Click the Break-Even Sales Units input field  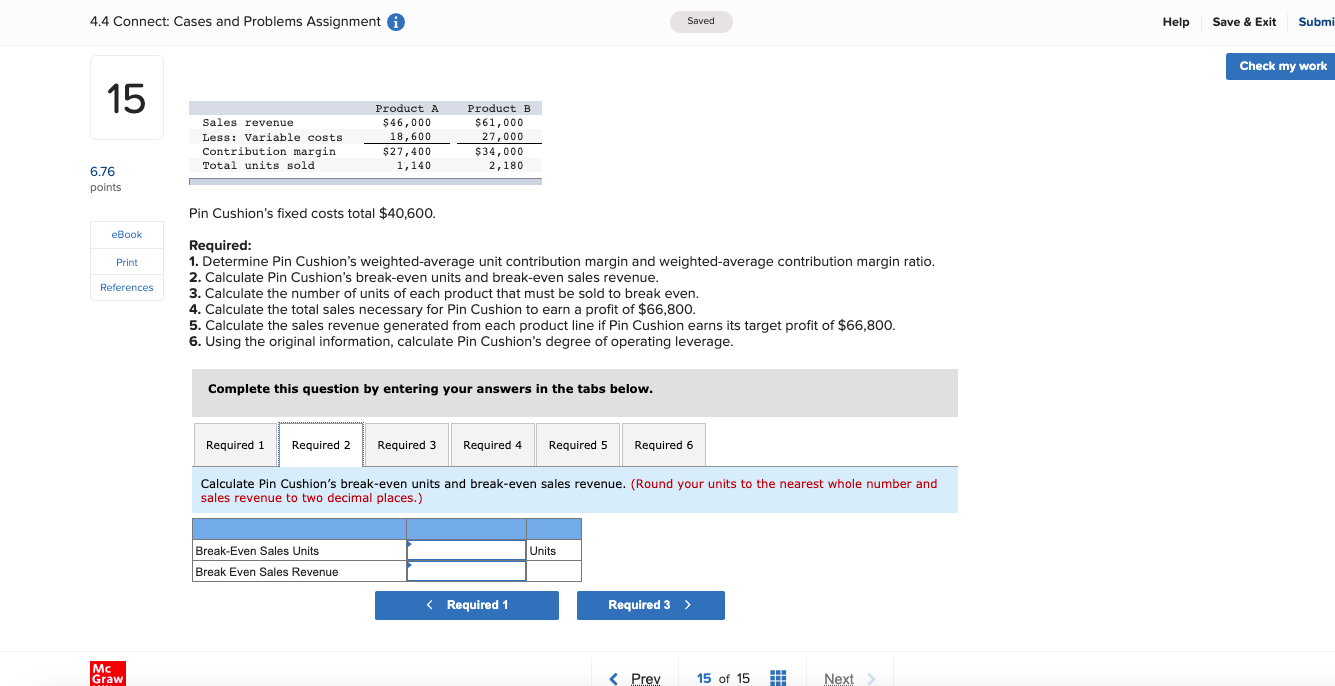466,550
